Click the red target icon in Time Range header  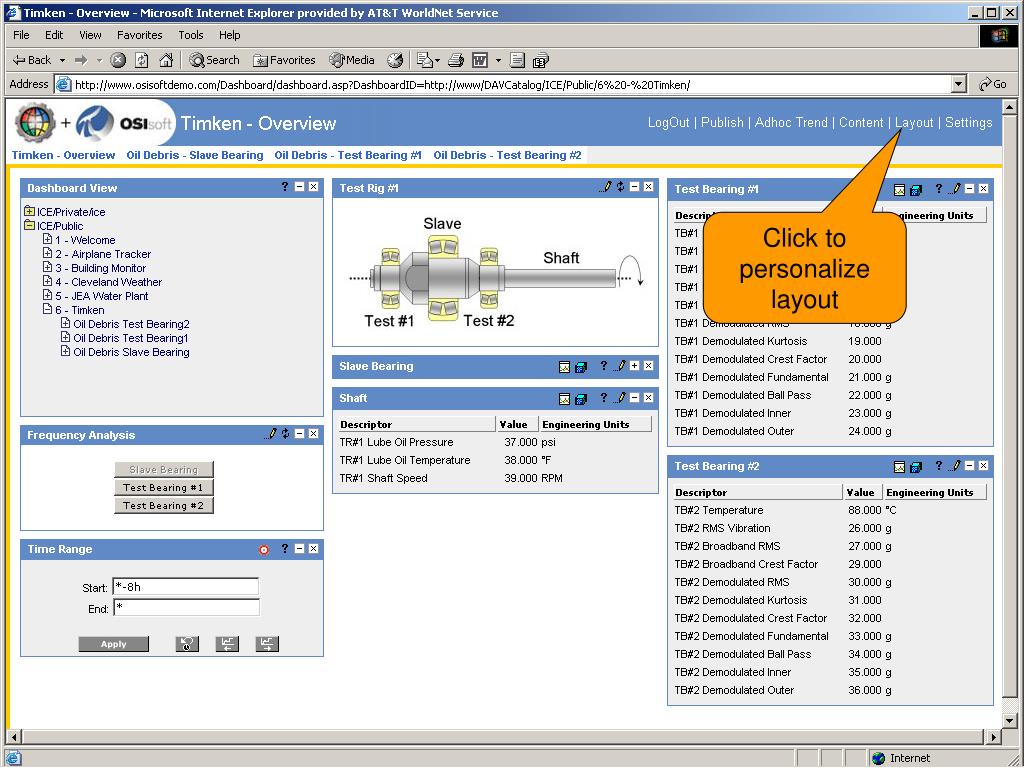[x=264, y=550]
